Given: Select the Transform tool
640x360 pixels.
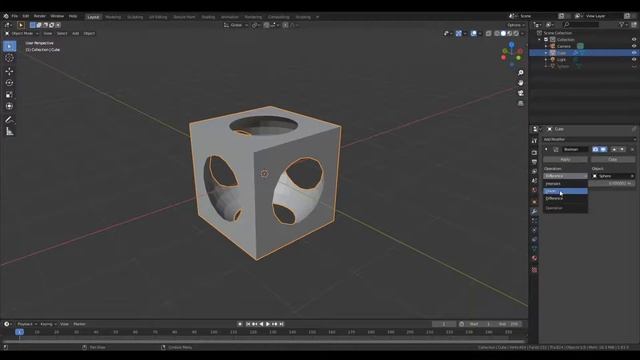Looking at the screenshot, I should coord(9,106).
